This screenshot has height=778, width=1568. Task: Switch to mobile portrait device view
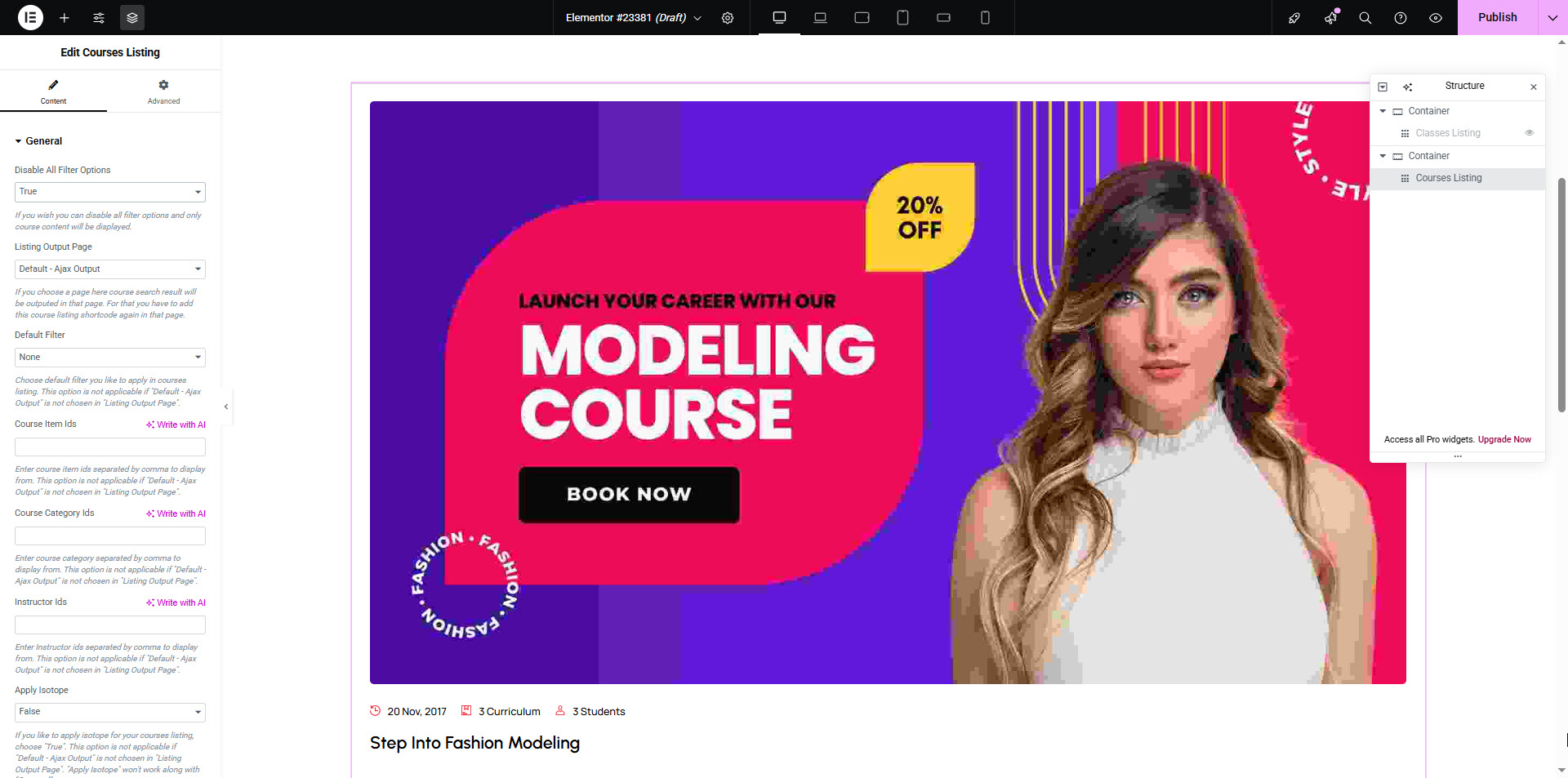click(x=985, y=18)
